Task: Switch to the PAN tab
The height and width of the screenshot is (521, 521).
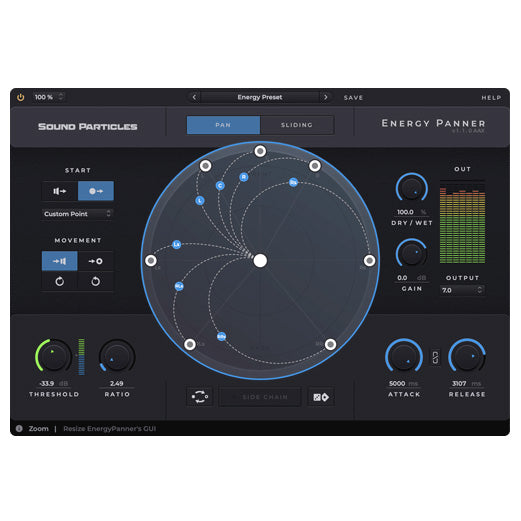Action: tap(223, 125)
